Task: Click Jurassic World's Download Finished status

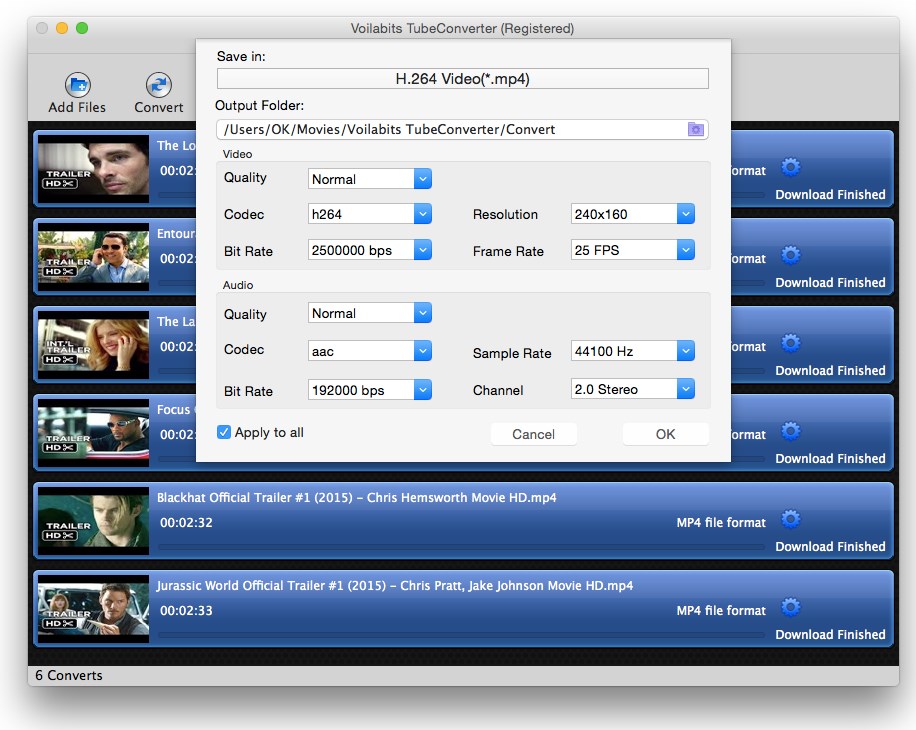Action: 830,635
